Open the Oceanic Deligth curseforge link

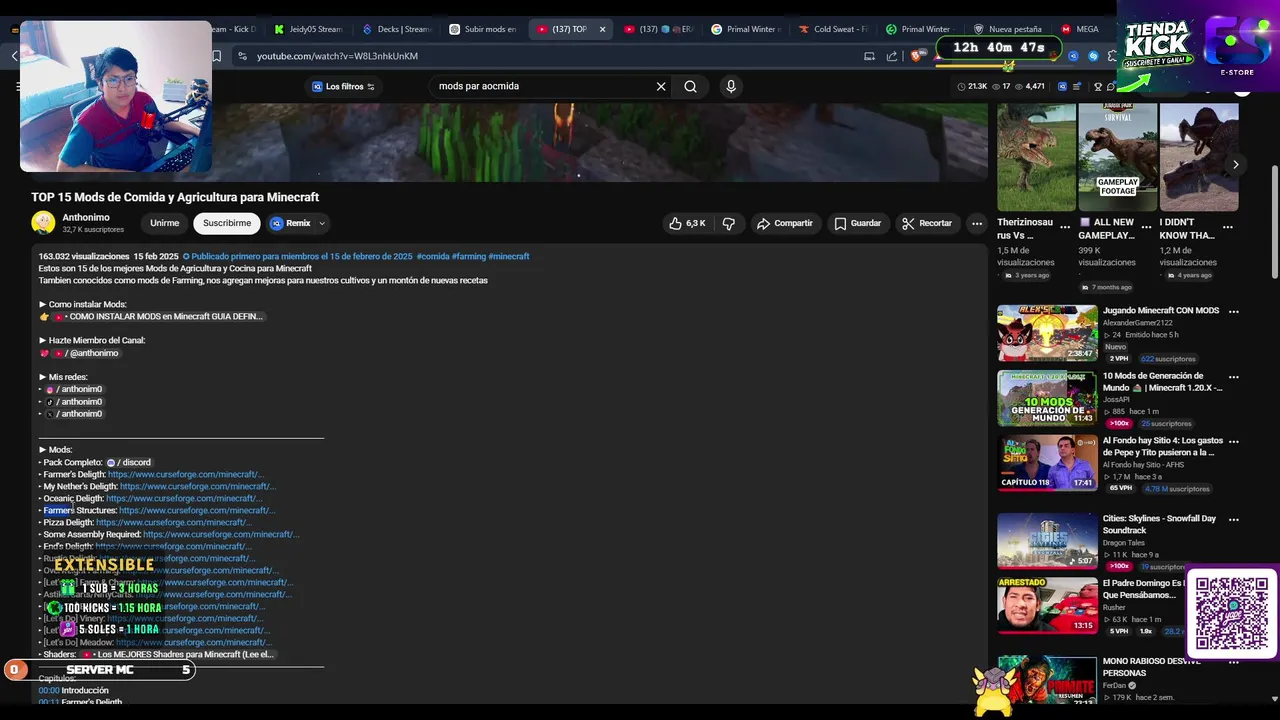point(184,498)
